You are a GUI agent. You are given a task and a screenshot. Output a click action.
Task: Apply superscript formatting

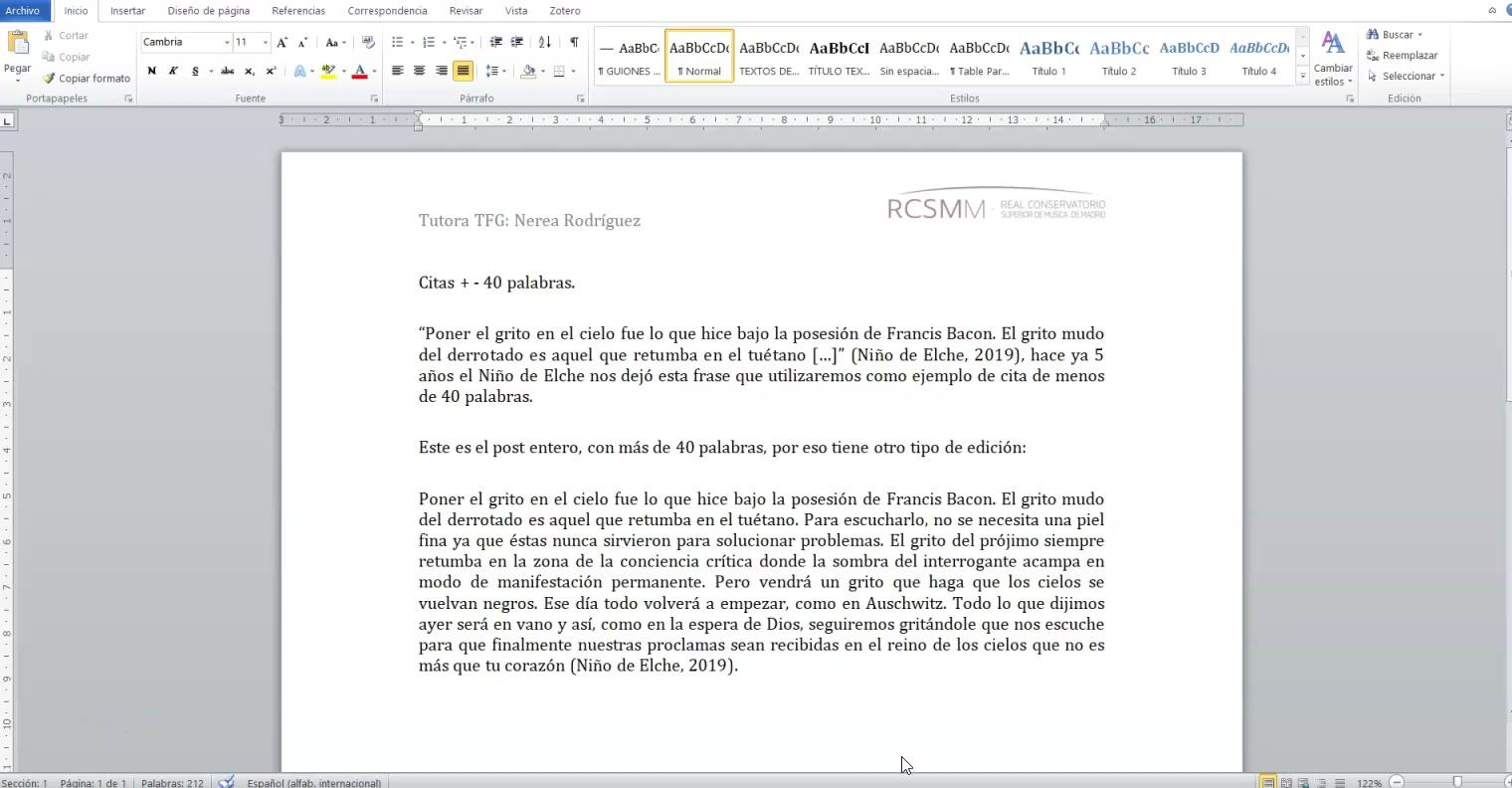click(271, 72)
